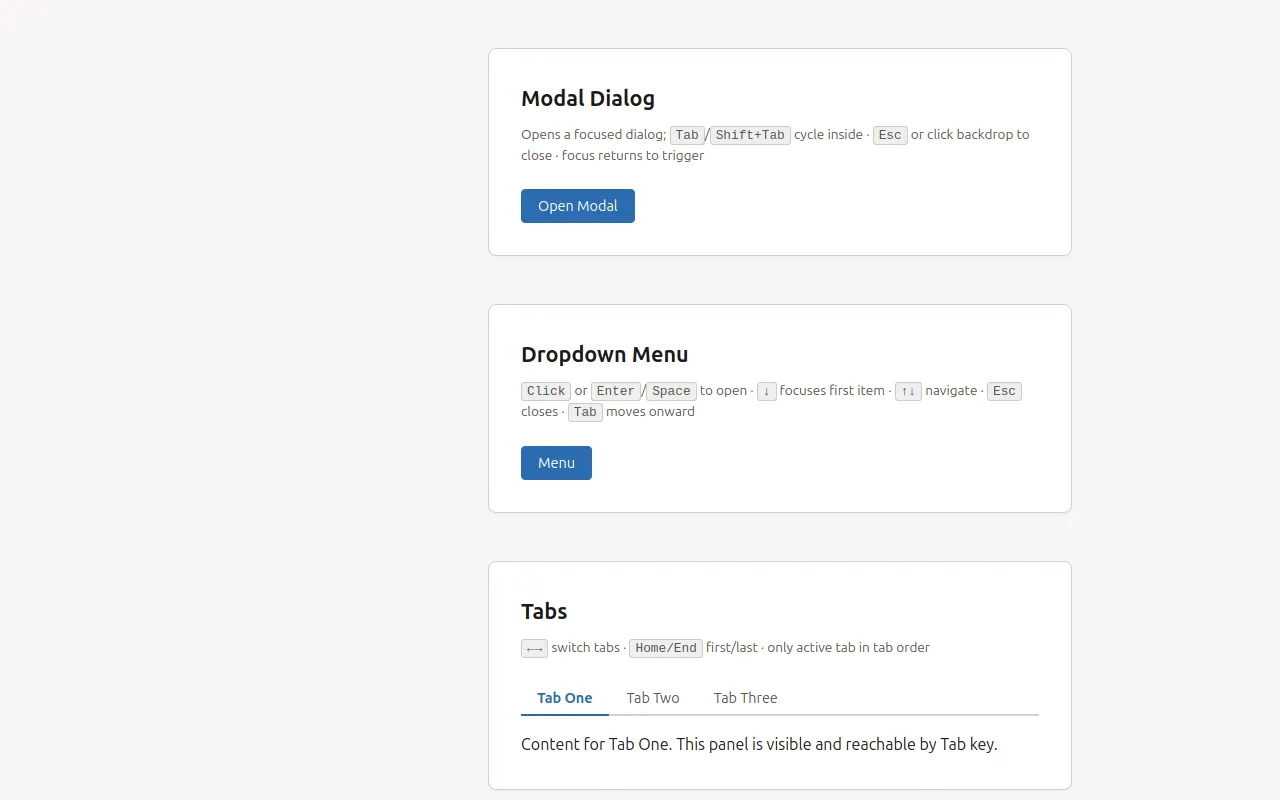Viewport: 1280px width, 800px height.
Task: Click the 'focus returns to trigger' text
Action: [633, 155]
